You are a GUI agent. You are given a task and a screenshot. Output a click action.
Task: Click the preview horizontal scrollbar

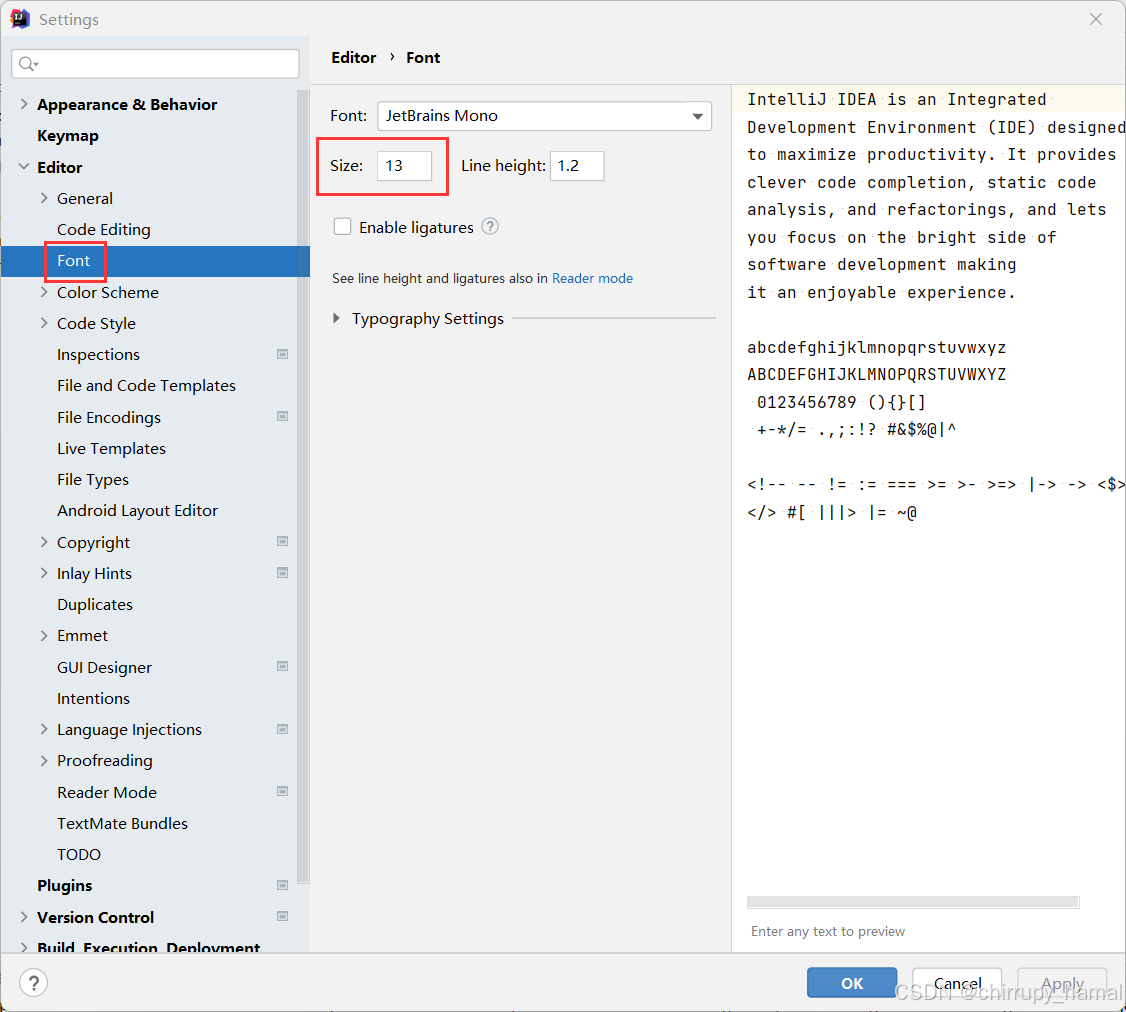[913, 902]
